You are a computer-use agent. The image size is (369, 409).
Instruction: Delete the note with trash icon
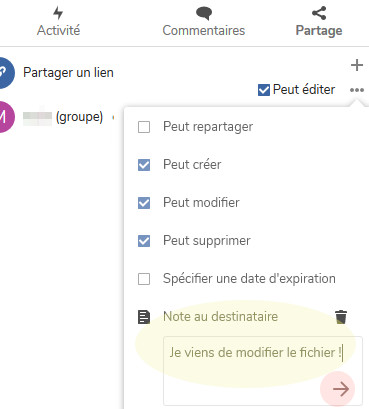pyautogui.click(x=341, y=317)
